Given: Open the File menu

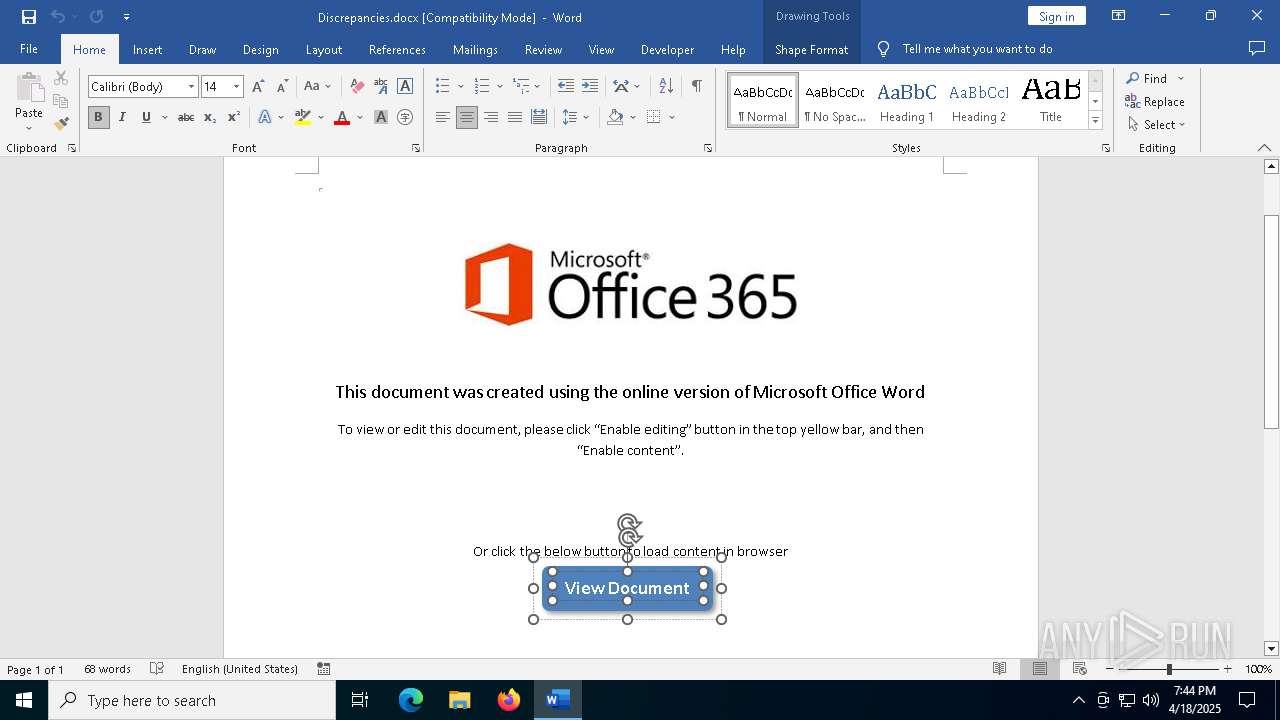Looking at the screenshot, I should [29, 49].
